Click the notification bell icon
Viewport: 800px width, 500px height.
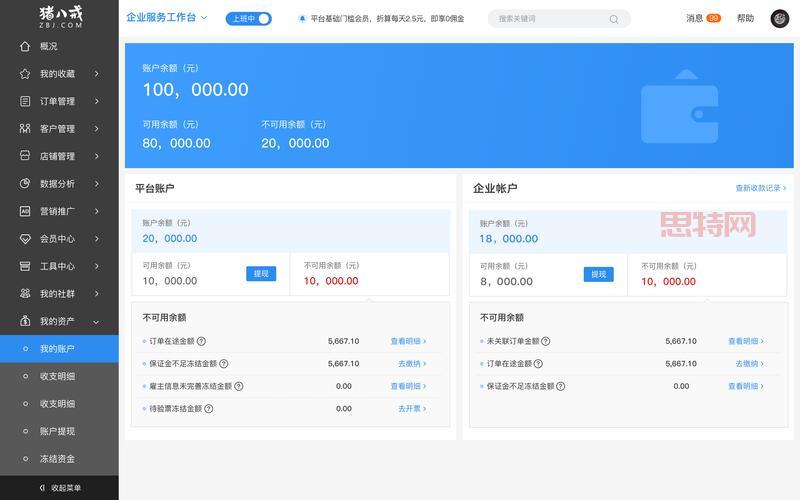tap(302, 19)
